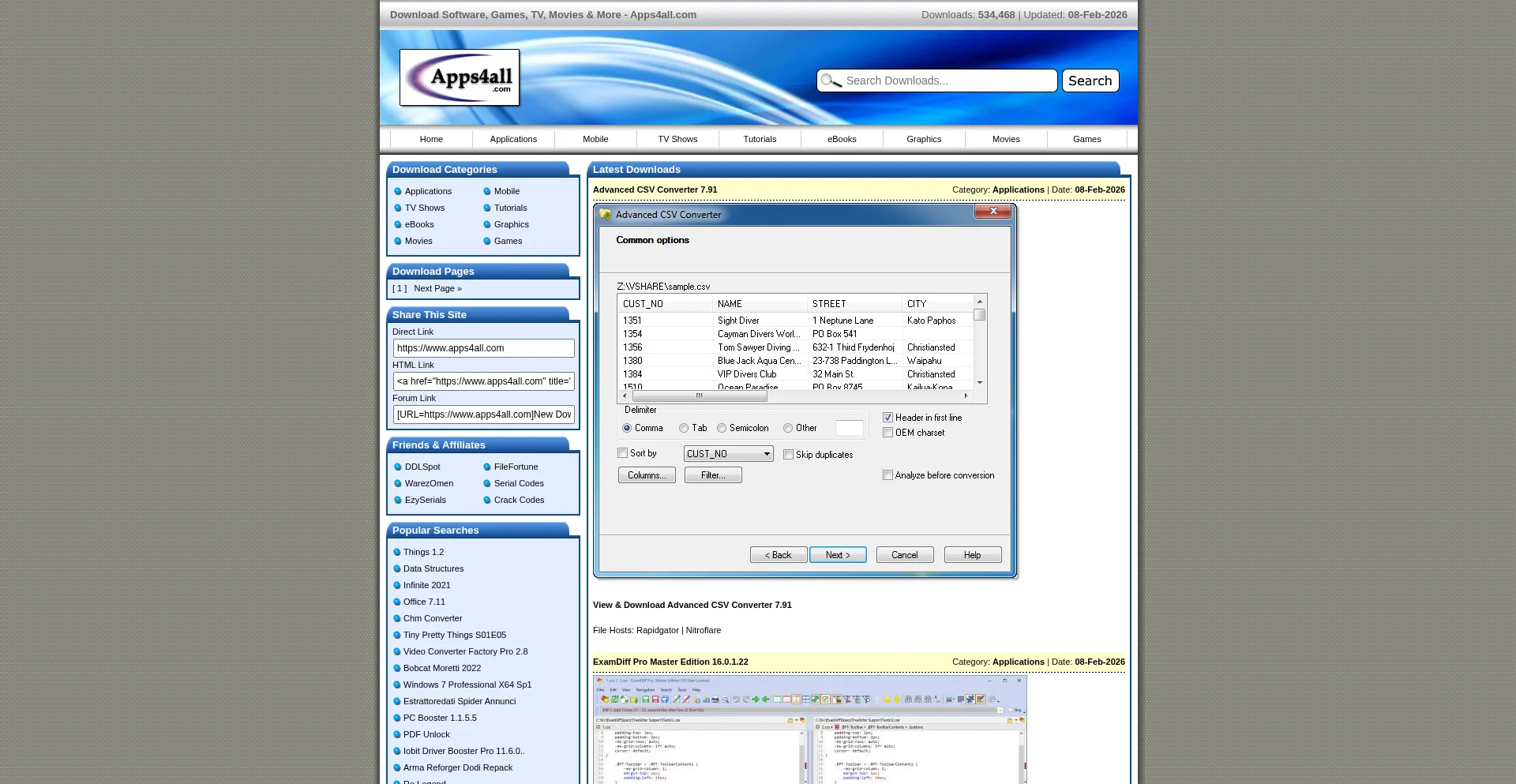Select eBooks under Download Categories

tap(419, 224)
